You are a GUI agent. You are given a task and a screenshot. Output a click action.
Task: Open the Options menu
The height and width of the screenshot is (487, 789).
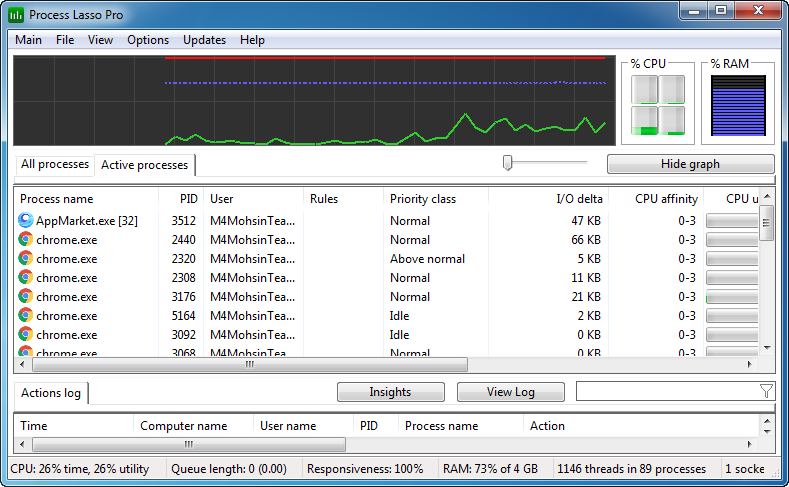coord(148,40)
